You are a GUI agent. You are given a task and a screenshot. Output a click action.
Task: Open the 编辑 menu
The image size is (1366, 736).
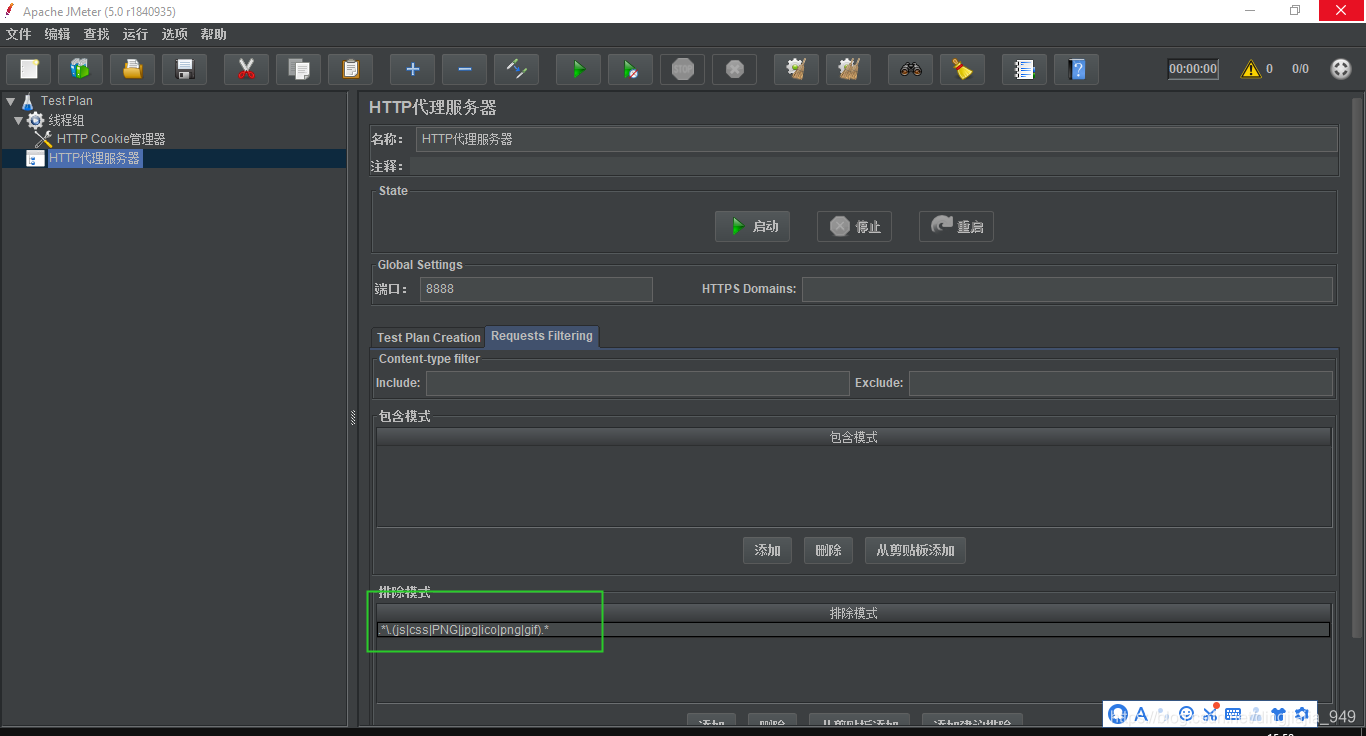coord(58,34)
